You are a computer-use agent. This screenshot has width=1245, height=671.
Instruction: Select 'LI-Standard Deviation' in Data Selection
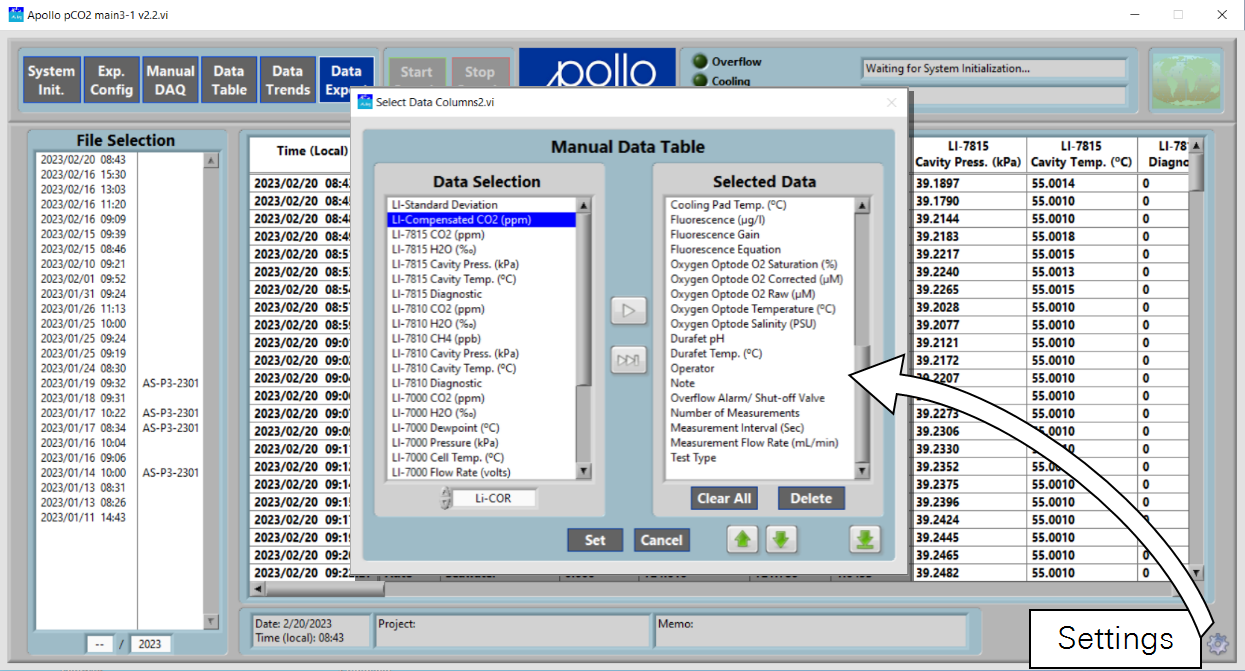tap(482, 205)
